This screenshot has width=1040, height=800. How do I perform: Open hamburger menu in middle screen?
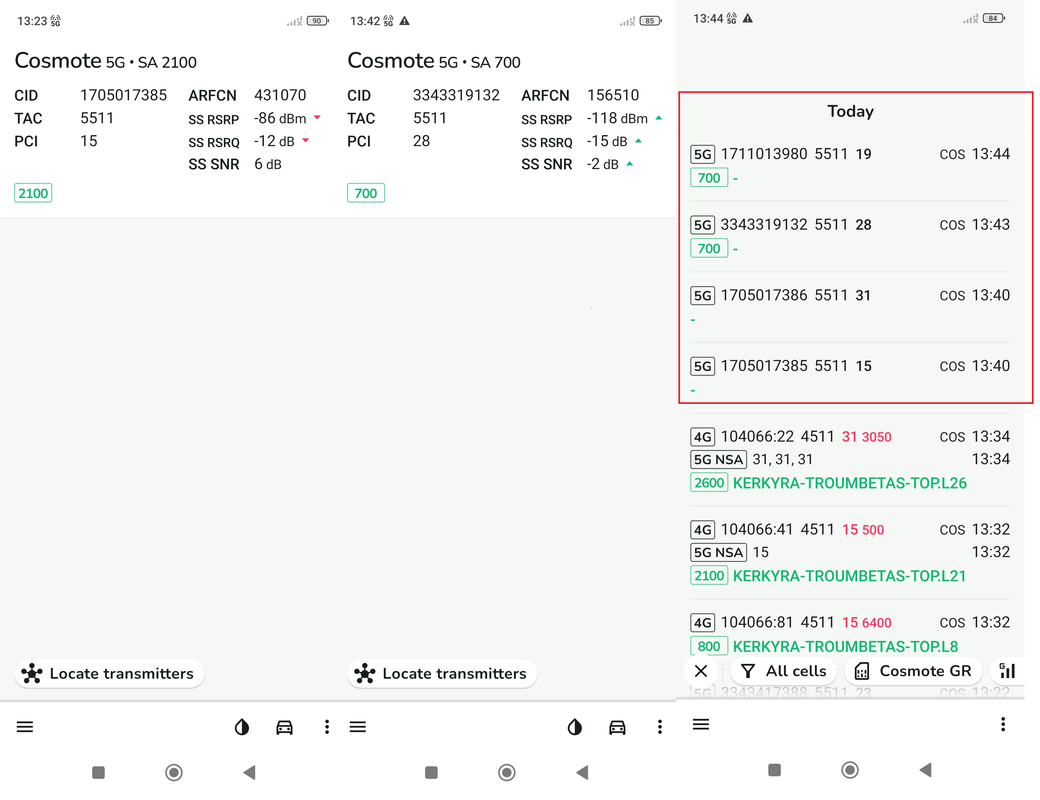pos(358,727)
